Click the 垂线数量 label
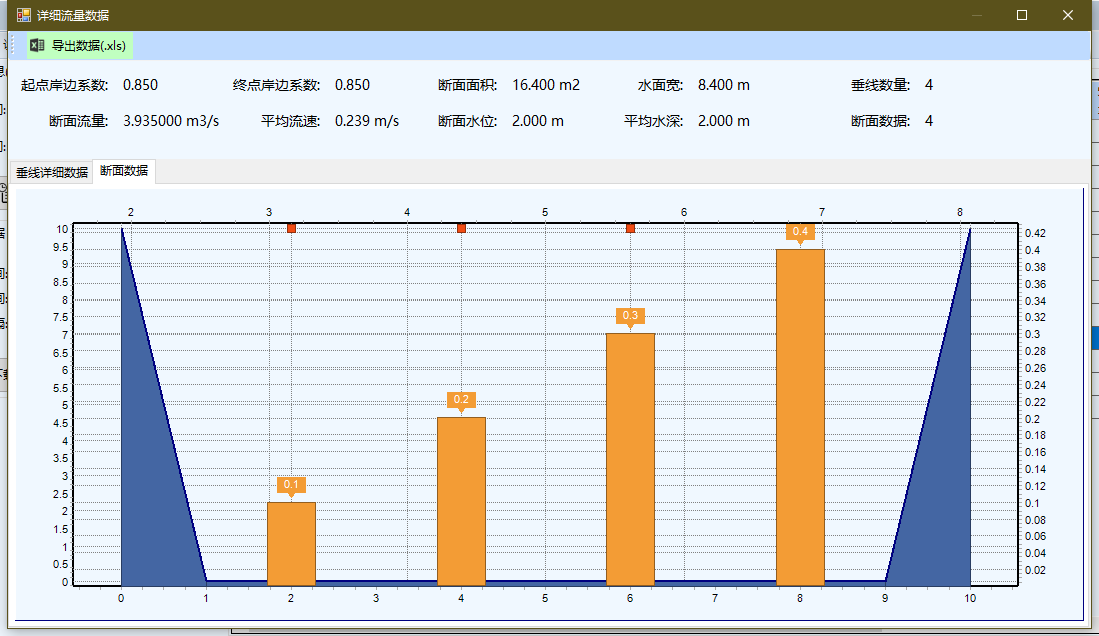 click(880, 85)
